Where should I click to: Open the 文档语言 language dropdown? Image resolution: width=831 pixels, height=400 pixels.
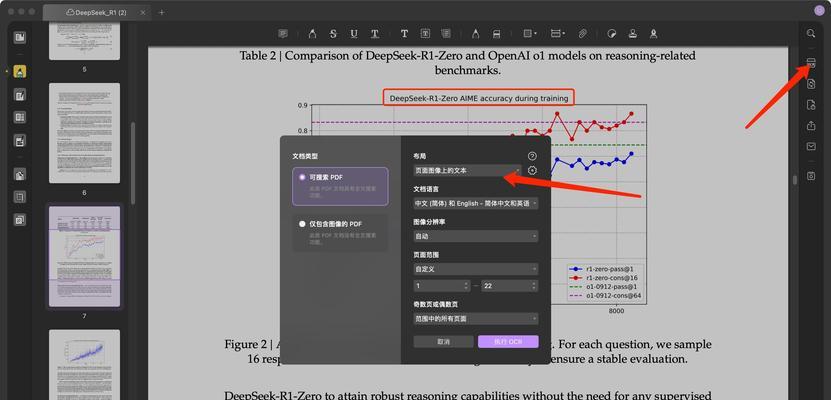tap(476, 203)
